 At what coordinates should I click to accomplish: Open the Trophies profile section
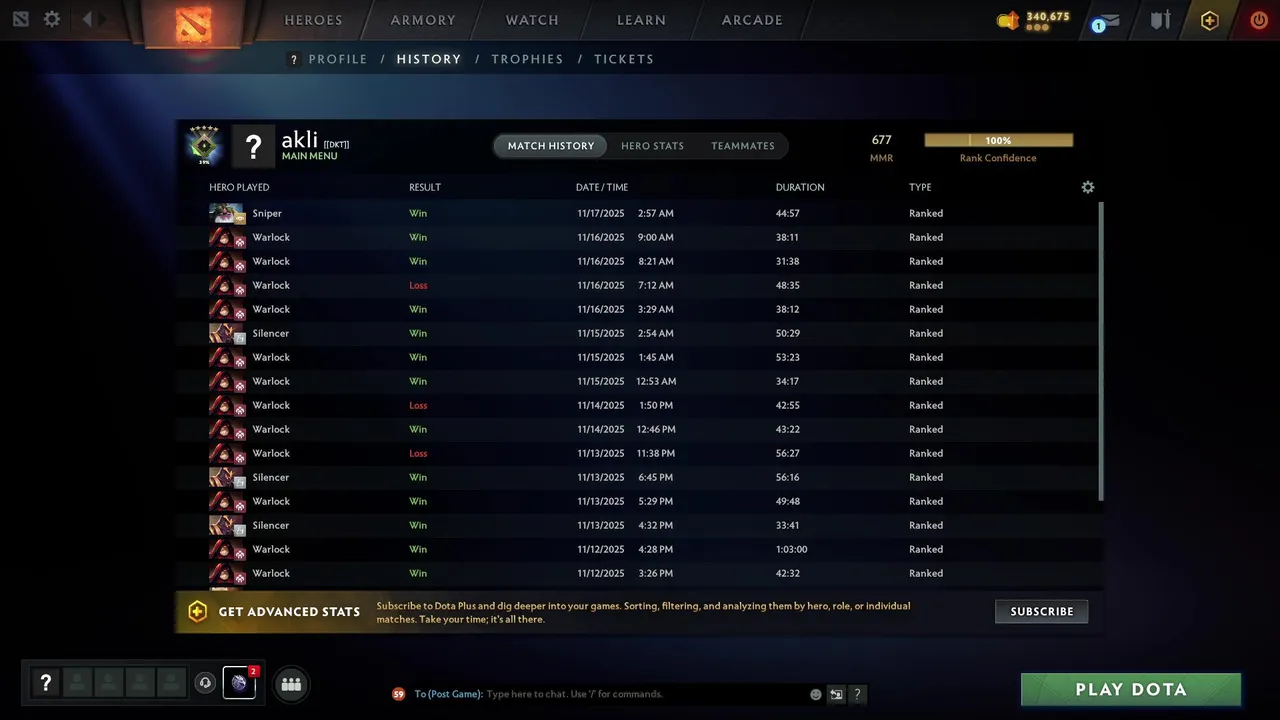[x=527, y=59]
